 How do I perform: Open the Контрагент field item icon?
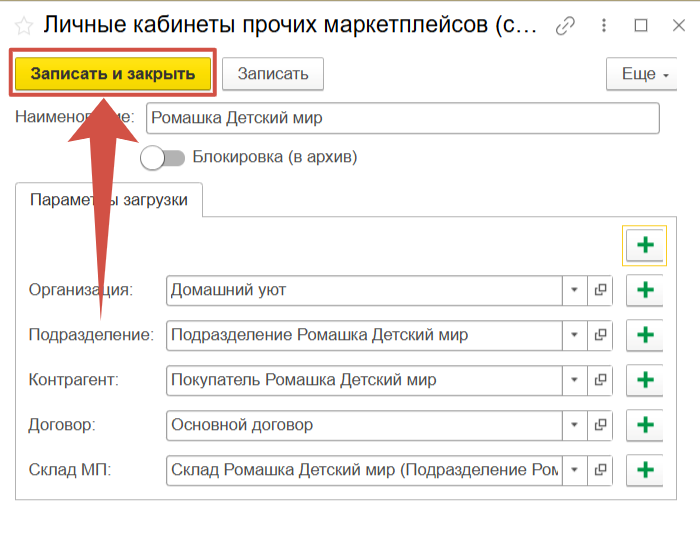tap(601, 380)
